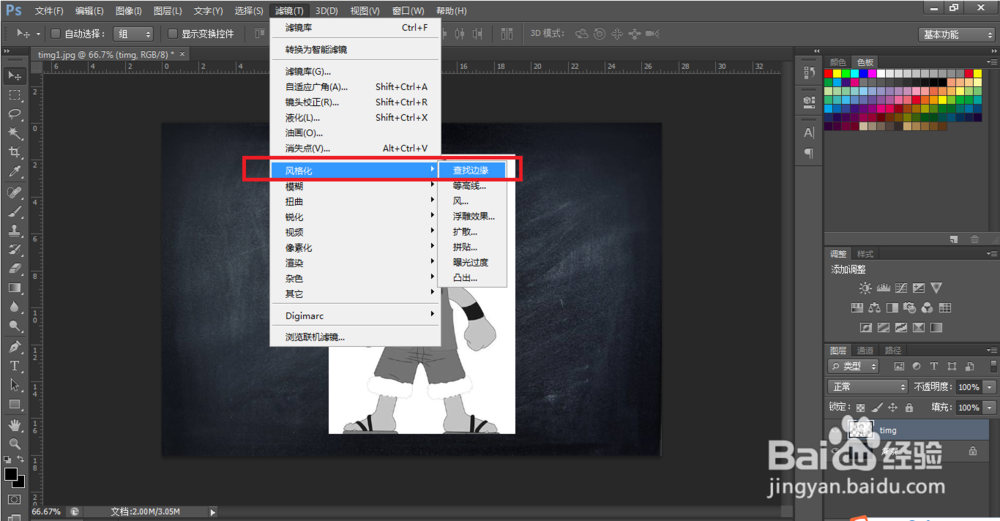Open the 不透明度 opacity dropdown arrow

(990, 387)
